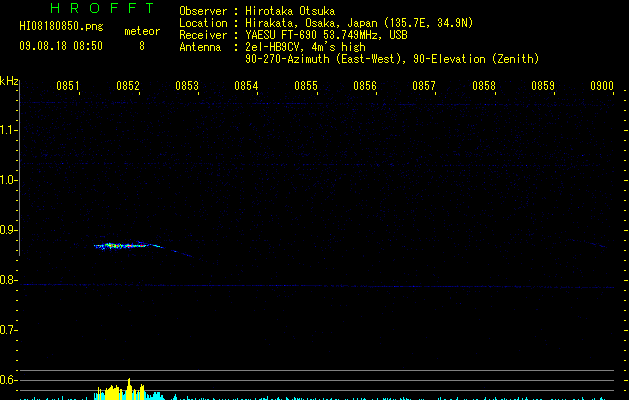The width and height of the screenshot is (629, 400).
Task: Click the kHz axis unit label
Action: click(x=9, y=81)
